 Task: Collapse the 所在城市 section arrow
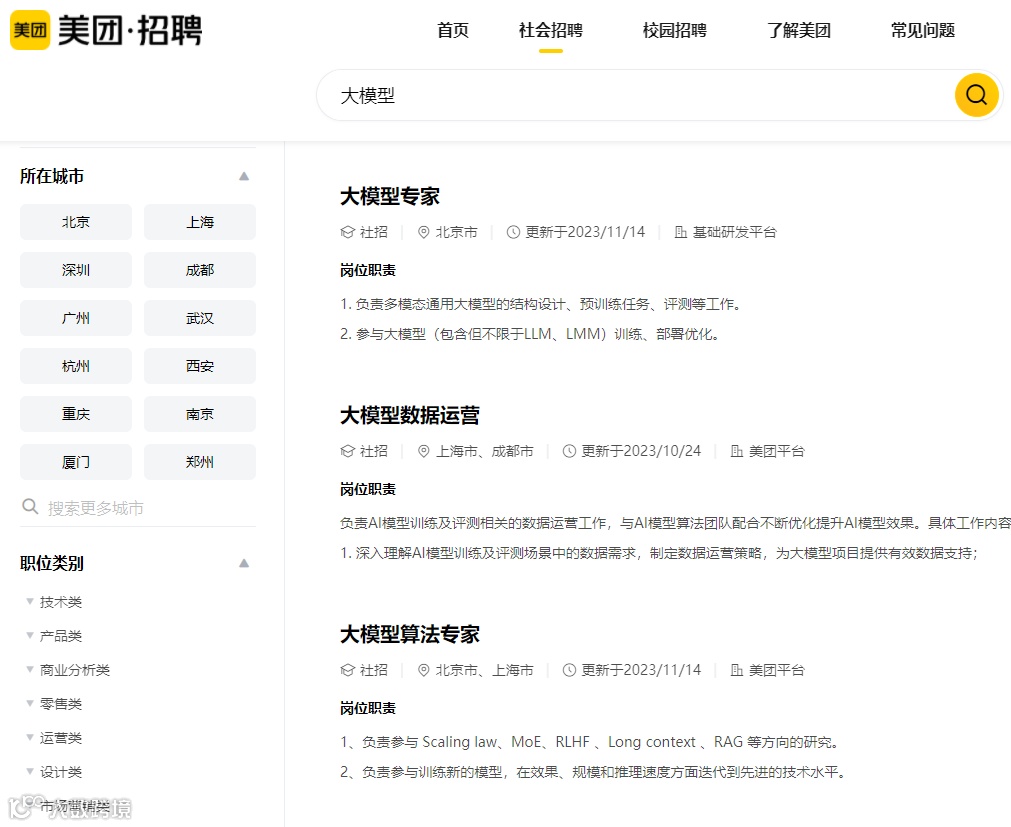click(244, 176)
